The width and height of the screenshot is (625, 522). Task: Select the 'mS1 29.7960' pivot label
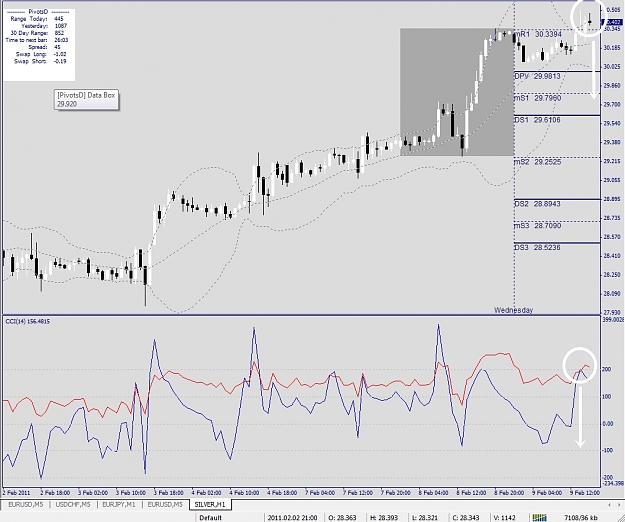point(538,98)
